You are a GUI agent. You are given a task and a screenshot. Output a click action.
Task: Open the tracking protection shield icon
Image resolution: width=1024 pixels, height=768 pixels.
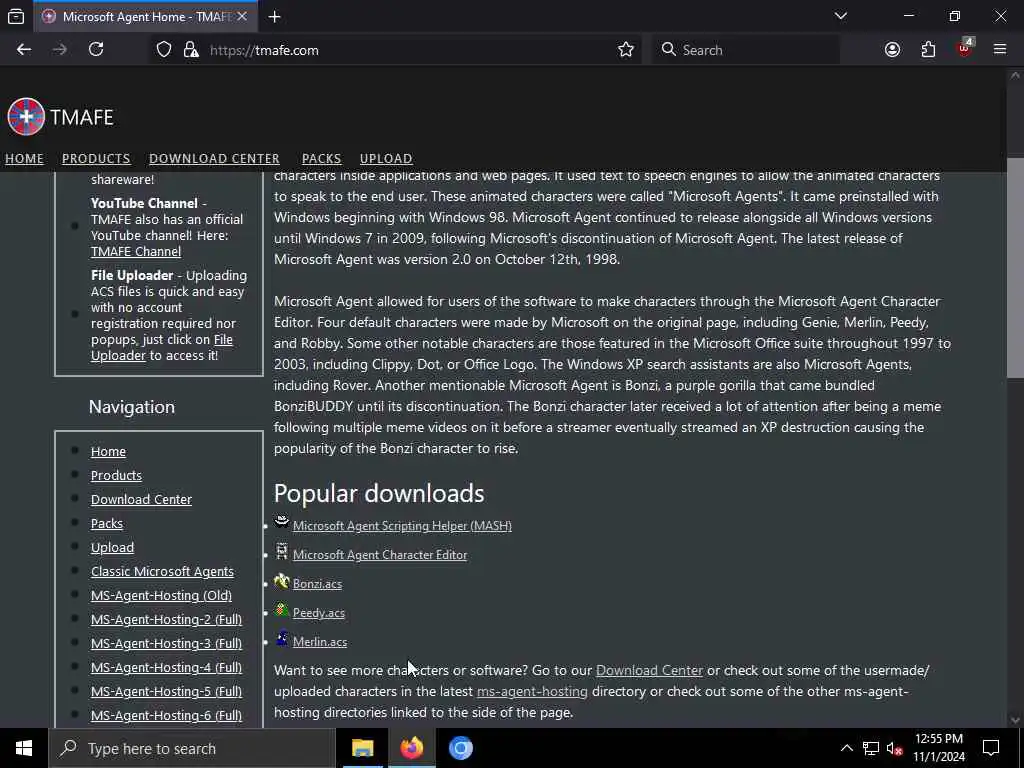(x=164, y=50)
